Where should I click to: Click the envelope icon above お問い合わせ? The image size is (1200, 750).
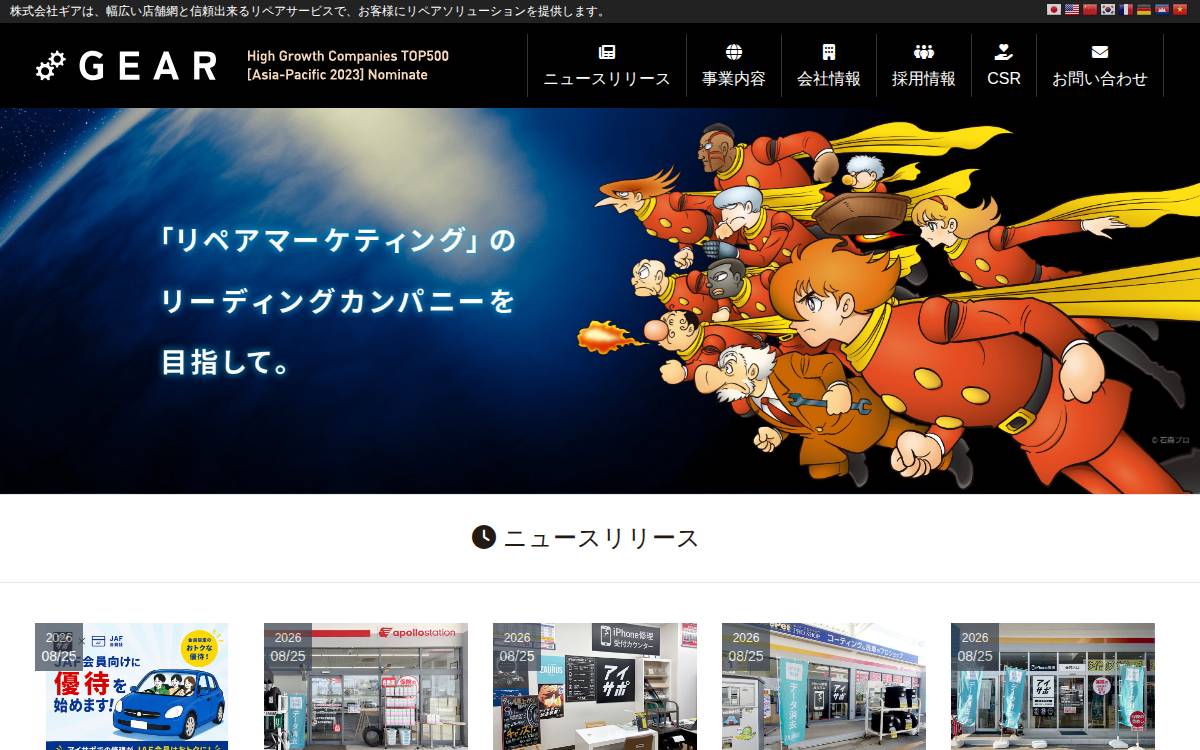click(1100, 52)
